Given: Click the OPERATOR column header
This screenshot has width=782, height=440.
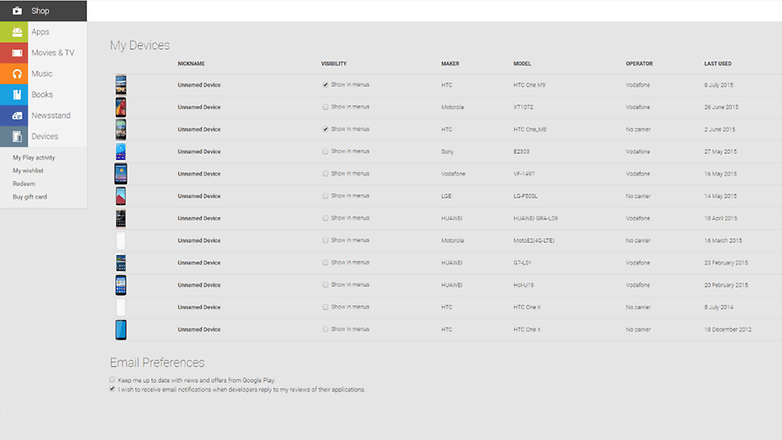Looking at the screenshot, I should click(x=639, y=64).
